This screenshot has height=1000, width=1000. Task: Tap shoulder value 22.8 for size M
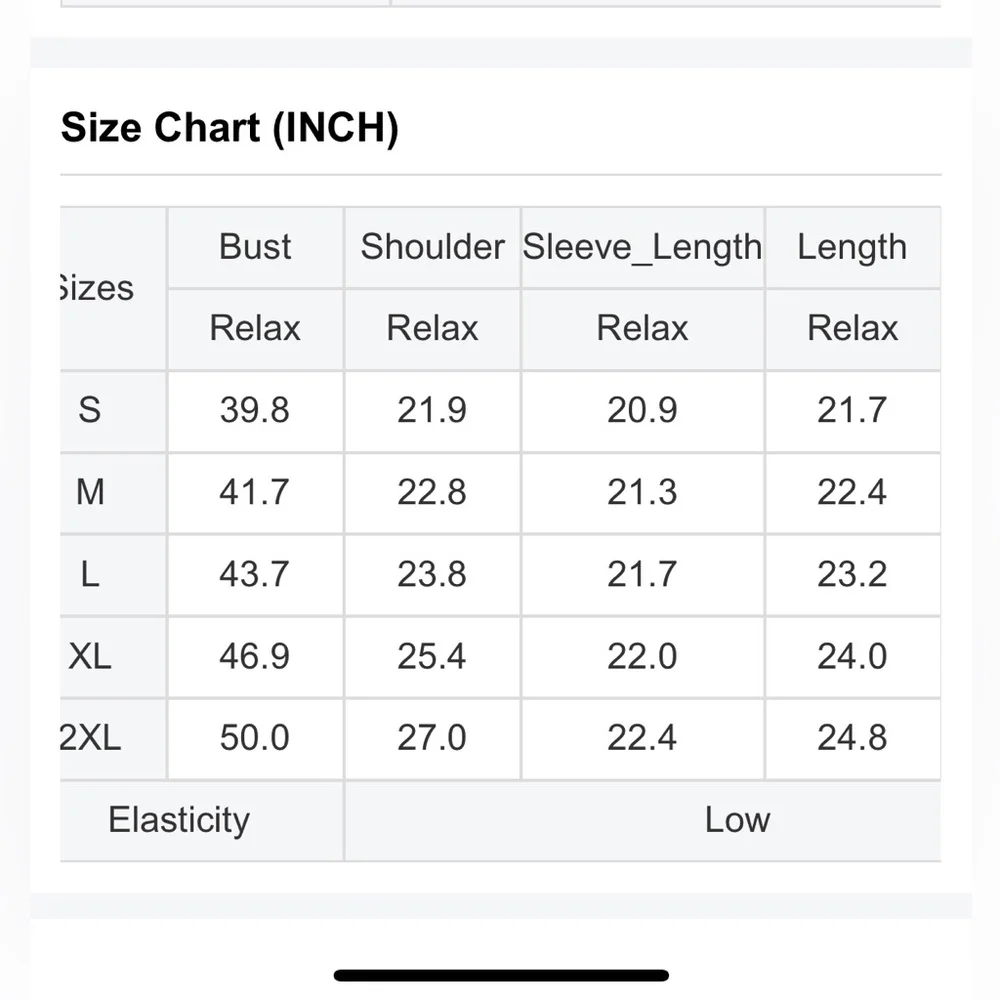point(432,492)
